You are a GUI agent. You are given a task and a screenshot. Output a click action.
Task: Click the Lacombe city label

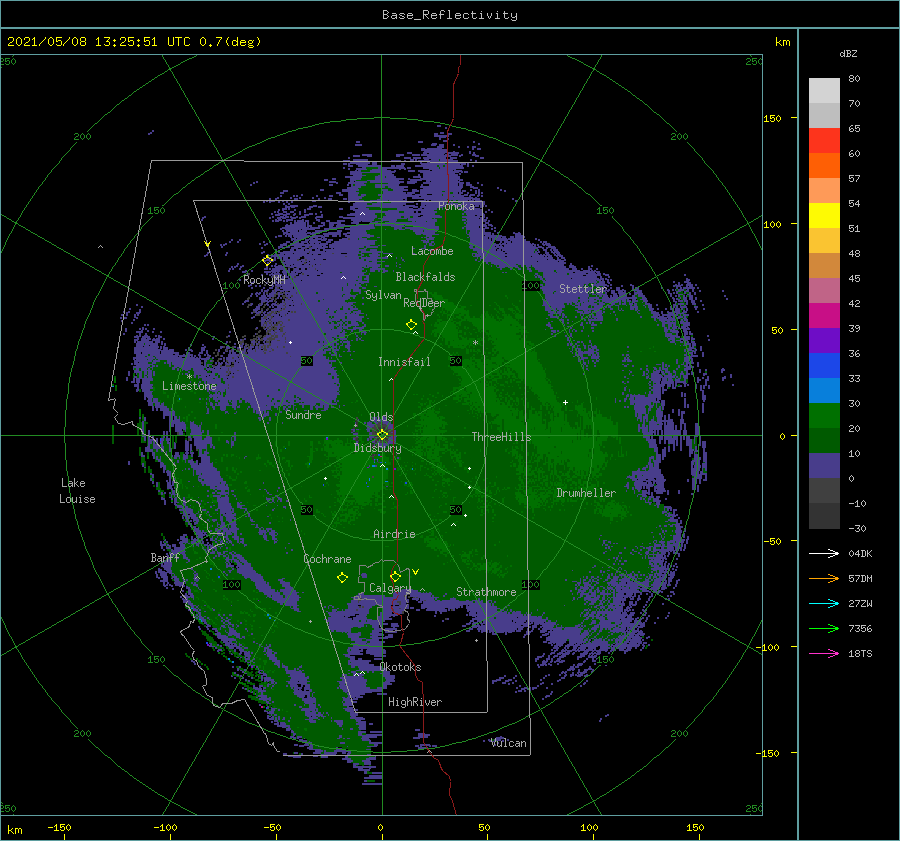(x=432, y=251)
